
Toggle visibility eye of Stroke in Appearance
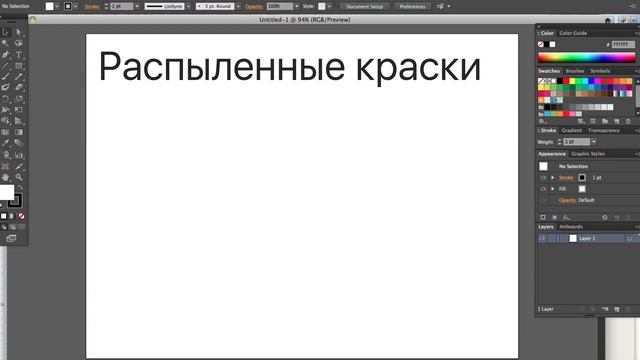[543, 178]
